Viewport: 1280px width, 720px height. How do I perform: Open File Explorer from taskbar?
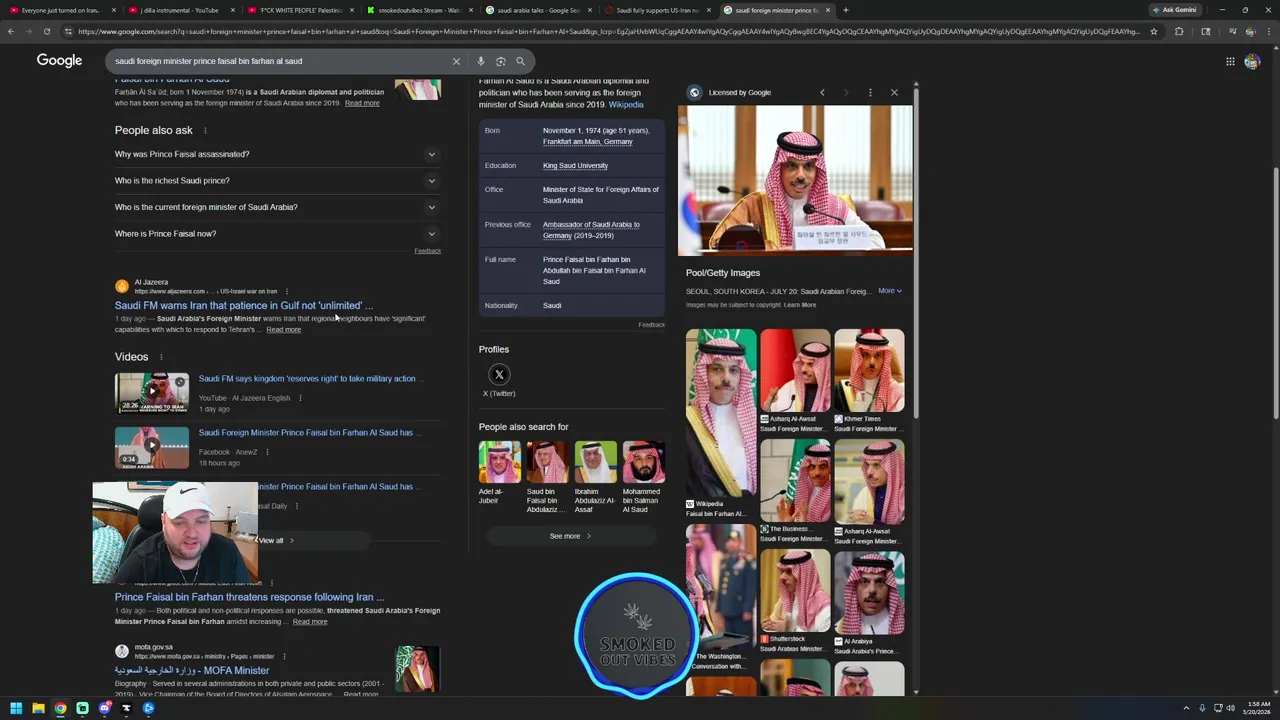coord(38,708)
